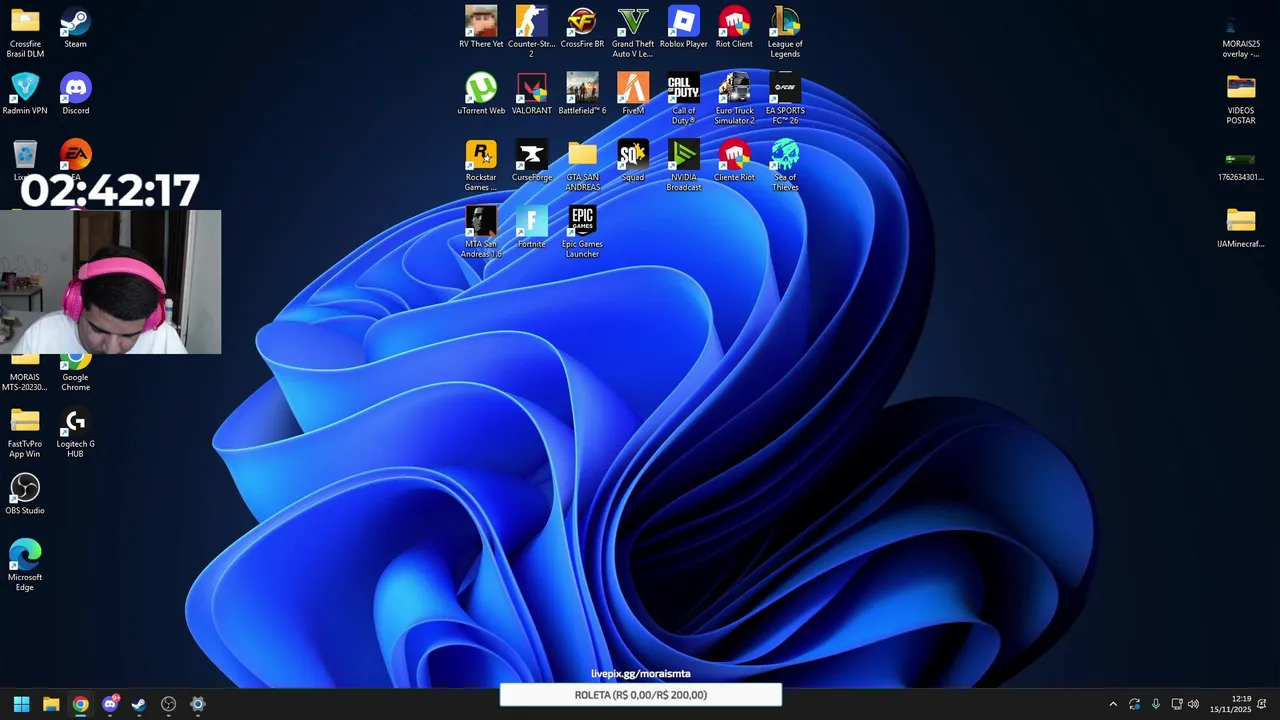Screen dimensions: 1280x720
Task: Open the clock showing 12:19 15/11/2025
Action: tap(1230, 704)
